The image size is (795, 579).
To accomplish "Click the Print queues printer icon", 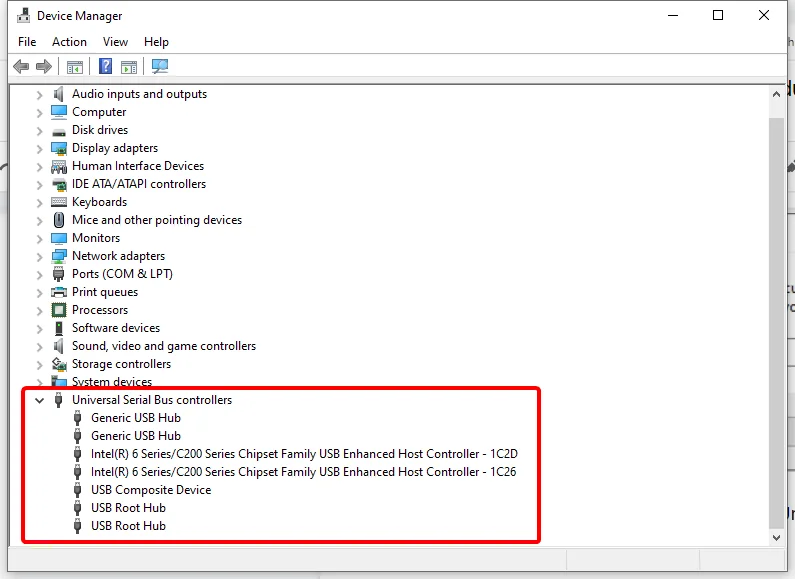I will point(59,292).
